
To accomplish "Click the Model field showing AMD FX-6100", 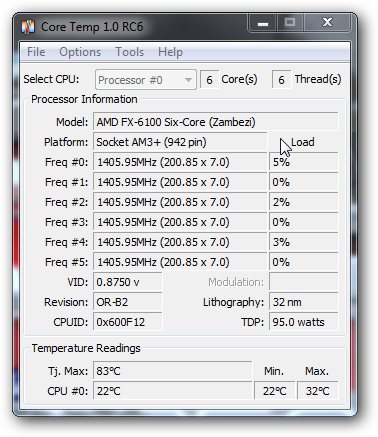I will [x=215, y=122].
